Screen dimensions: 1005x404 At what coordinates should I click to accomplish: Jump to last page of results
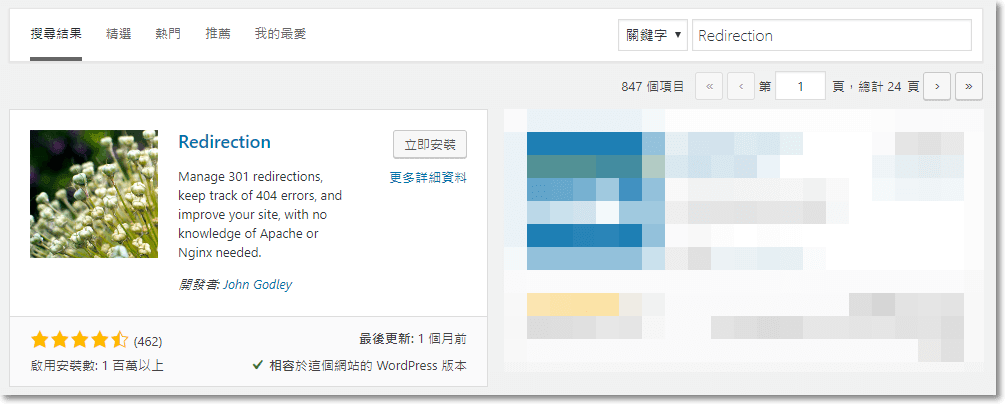pyautogui.click(x=968, y=86)
